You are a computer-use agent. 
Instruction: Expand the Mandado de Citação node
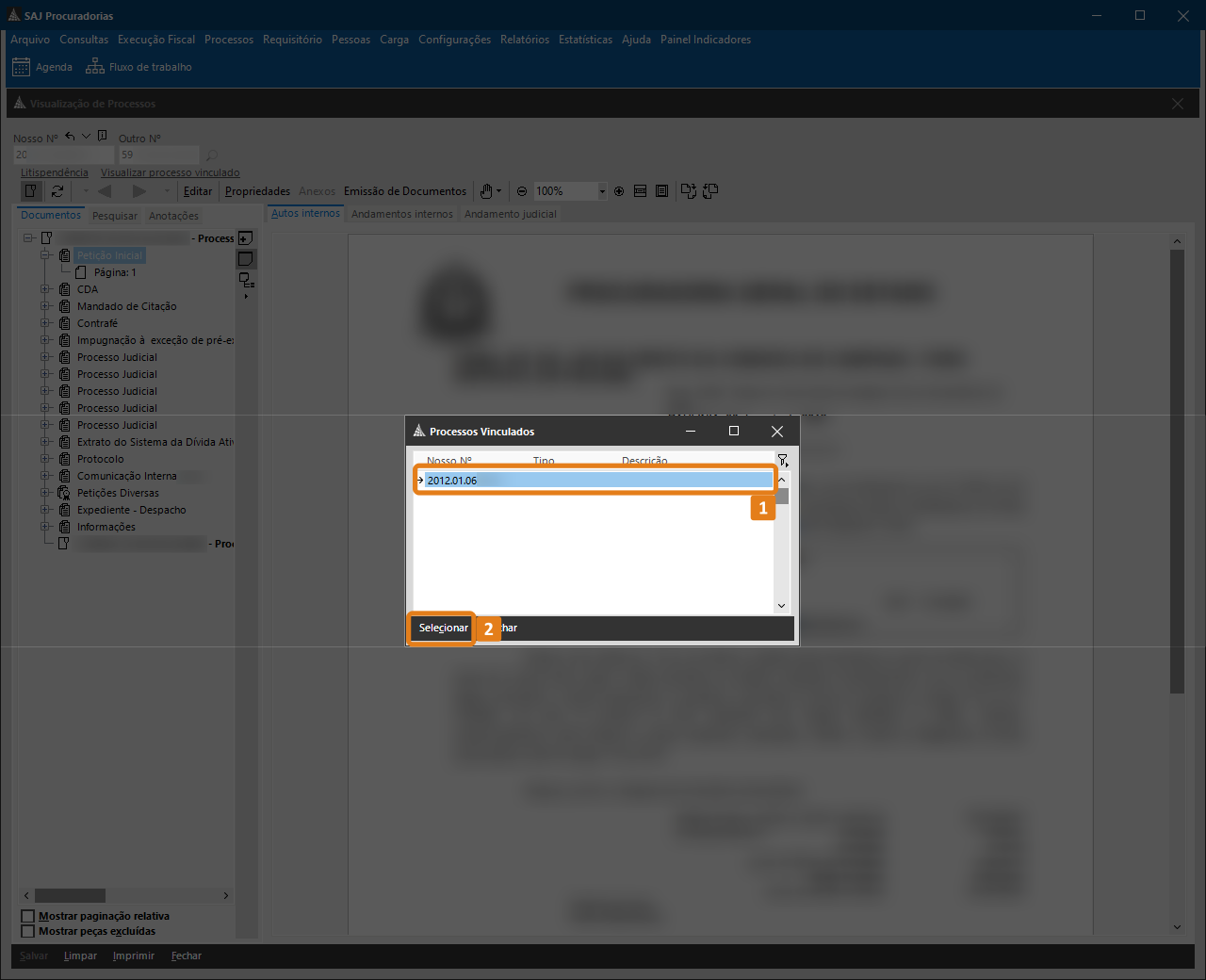(45, 306)
